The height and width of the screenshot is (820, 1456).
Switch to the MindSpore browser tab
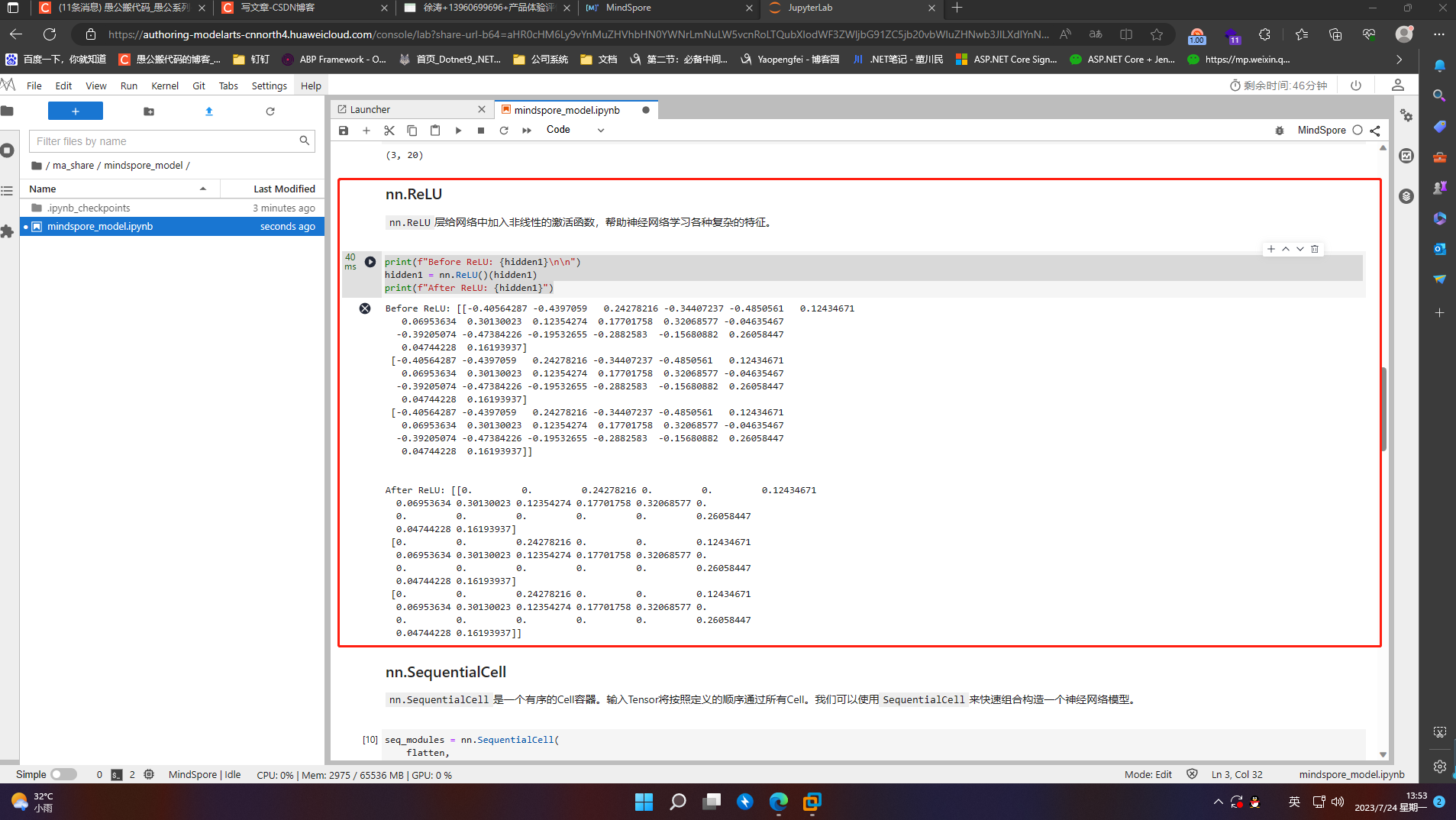pyautogui.click(x=668, y=8)
